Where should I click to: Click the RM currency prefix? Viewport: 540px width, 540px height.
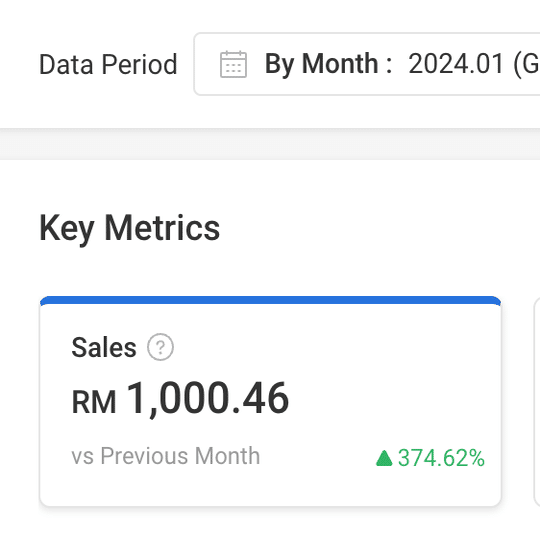(x=94, y=402)
